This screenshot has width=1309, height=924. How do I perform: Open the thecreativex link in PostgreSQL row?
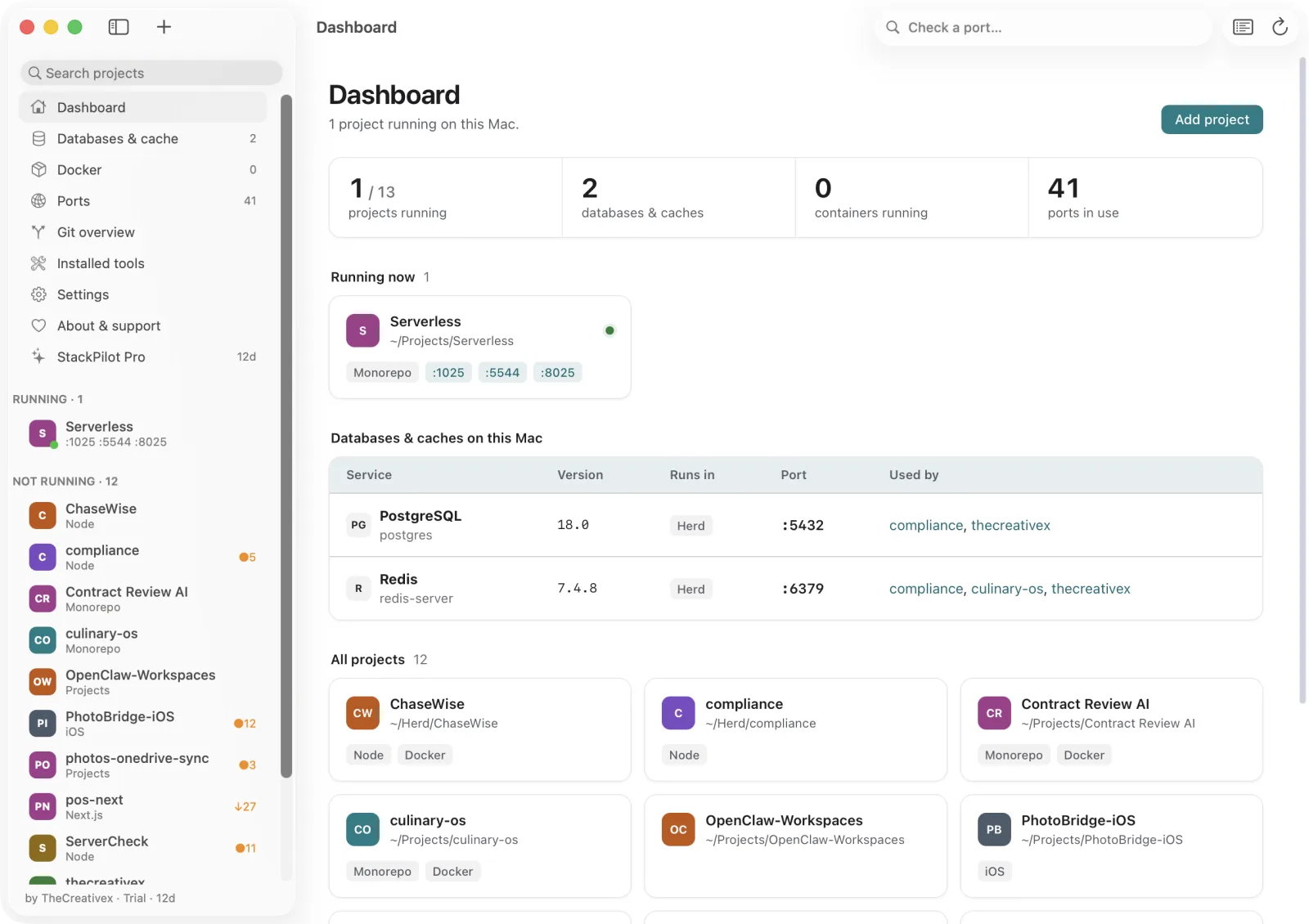point(1010,525)
